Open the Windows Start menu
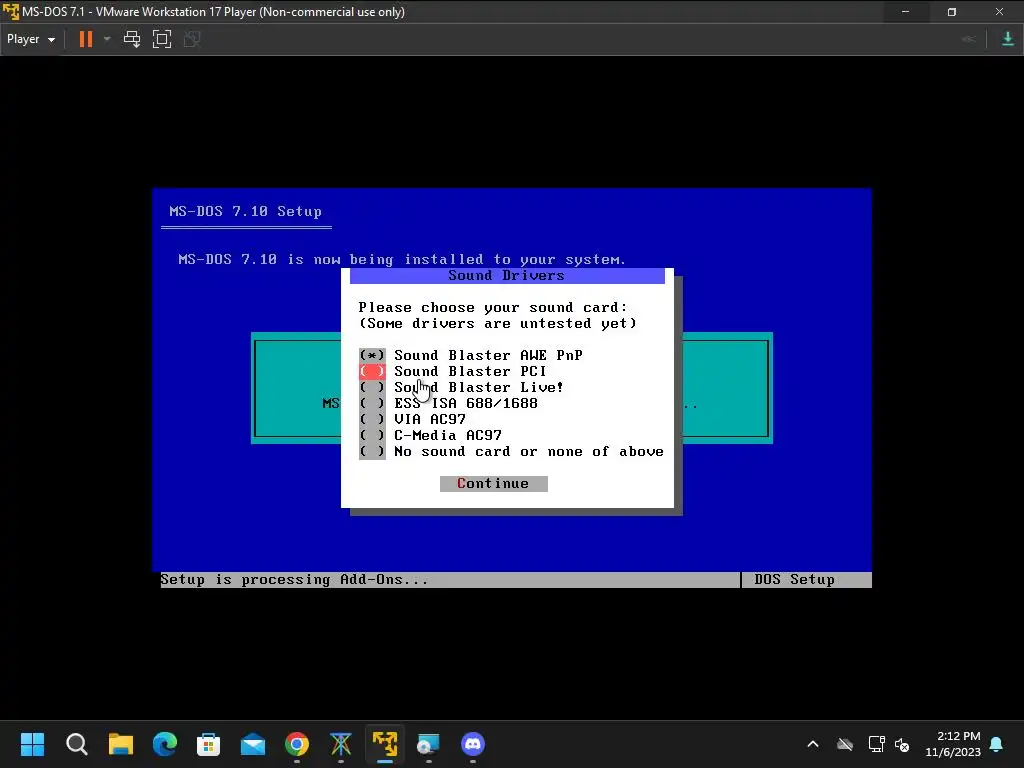Screen dimensions: 1024x768 click(32, 744)
